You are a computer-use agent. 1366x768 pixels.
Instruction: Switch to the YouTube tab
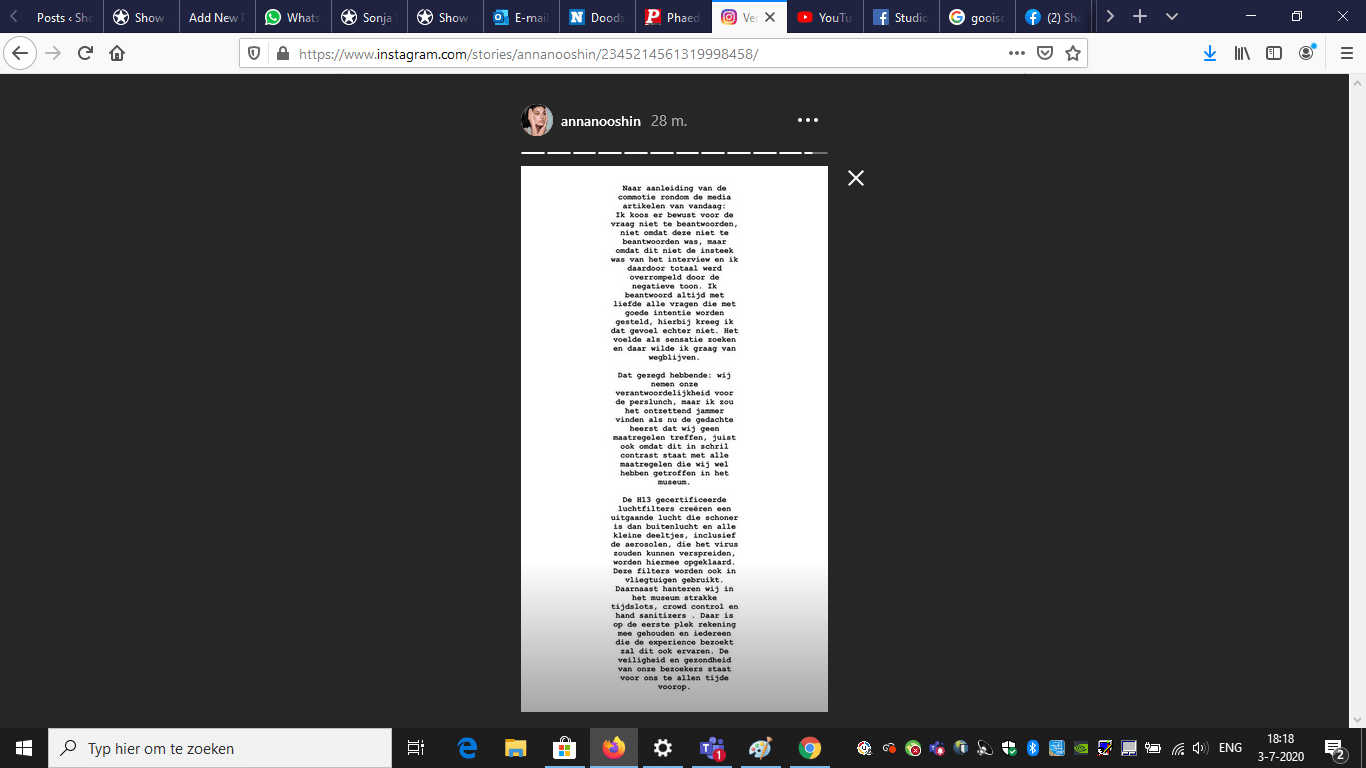[824, 17]
